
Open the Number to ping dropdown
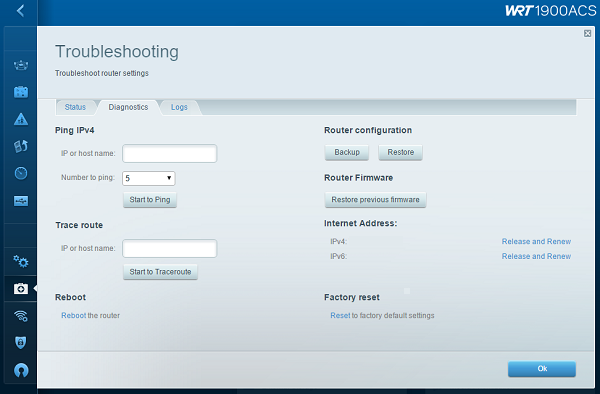click(148, 178)
